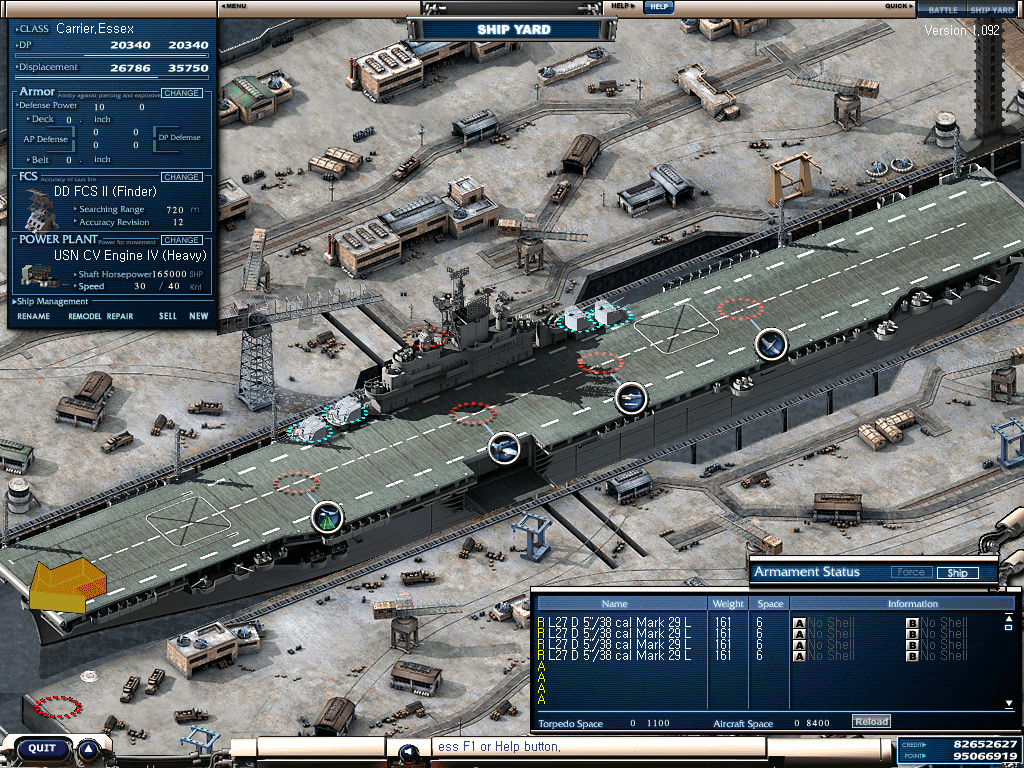The image size is (1024, 768).
Task: Expand the QUICK menu in top bar
Action: (x=897, y=6)
